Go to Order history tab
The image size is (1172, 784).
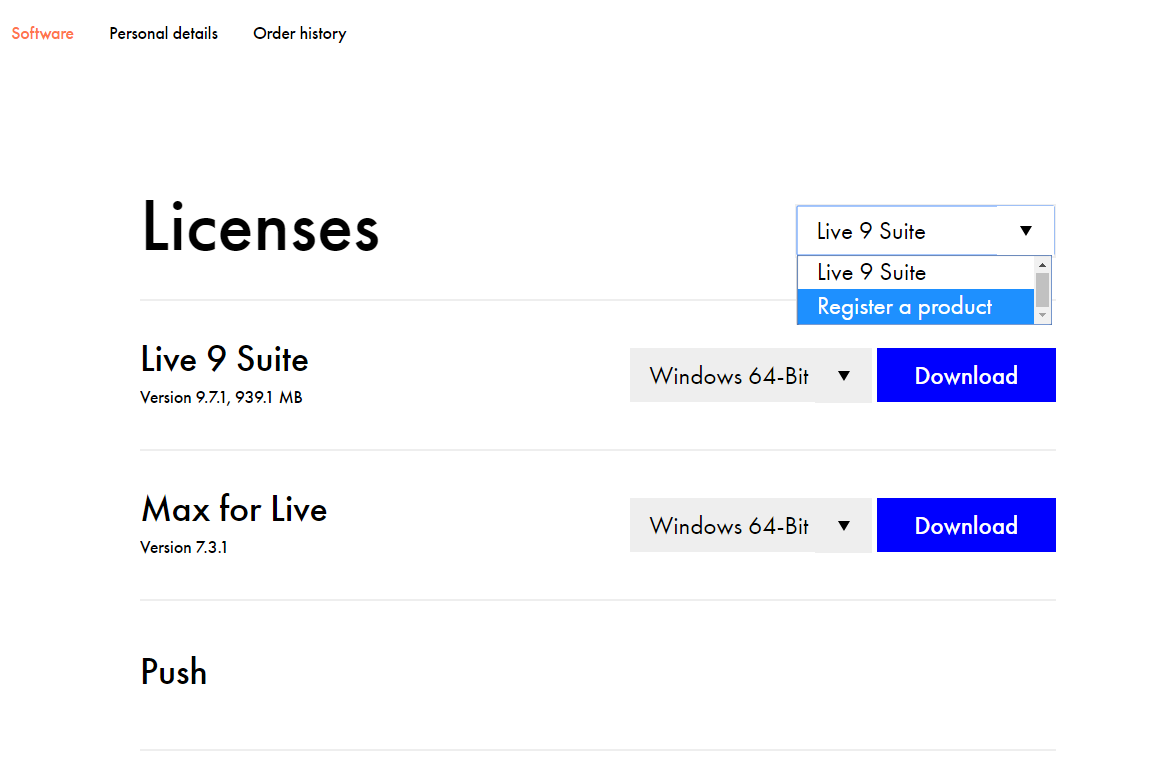point(300,34)
